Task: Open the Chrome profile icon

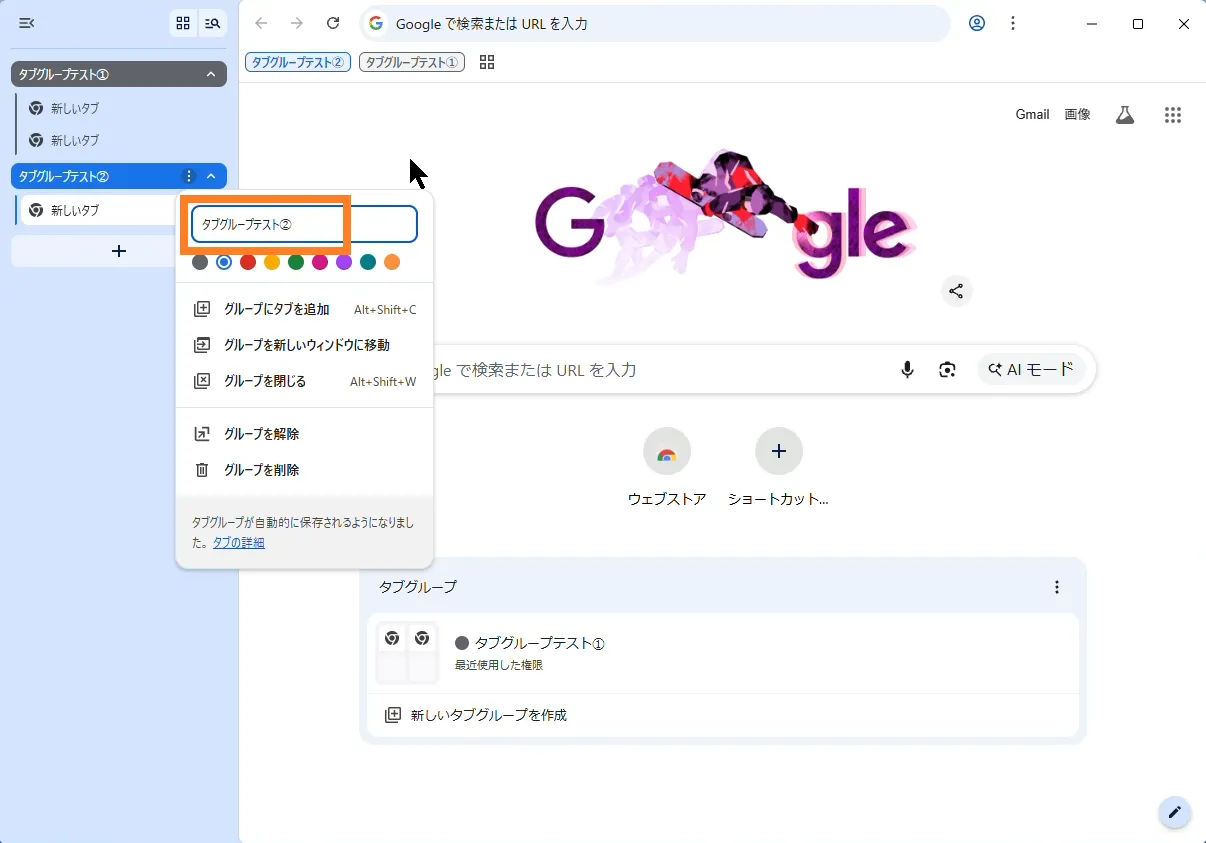Action: (977, 23)
